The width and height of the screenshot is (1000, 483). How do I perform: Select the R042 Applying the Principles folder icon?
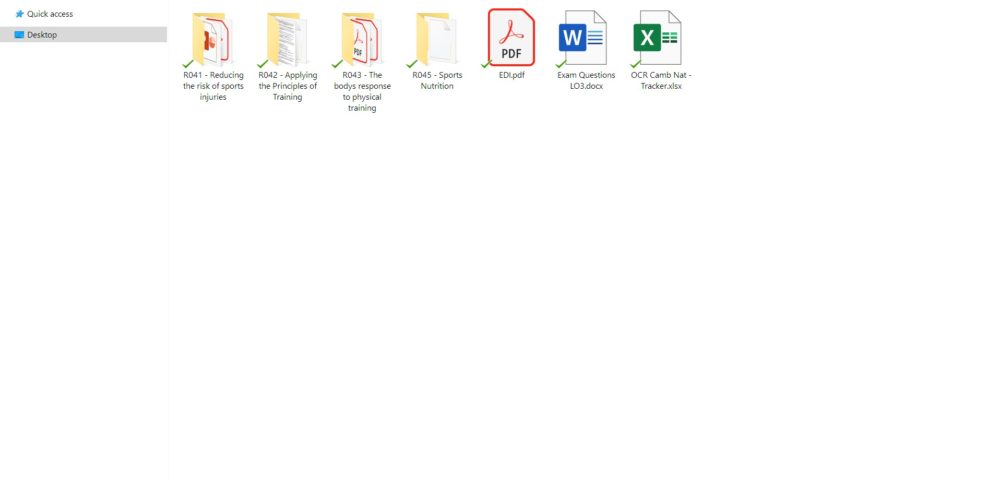(287, 39)
